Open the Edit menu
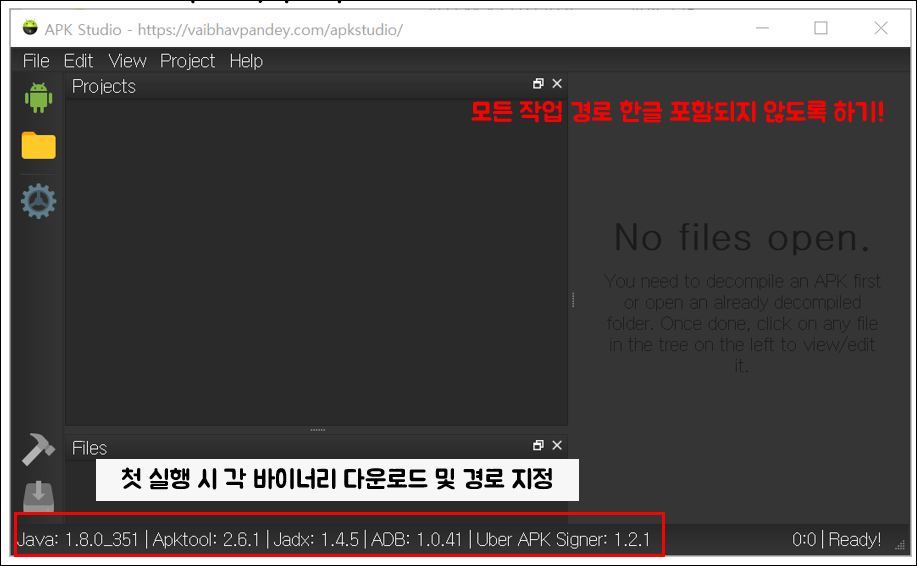Screen dimensions: 917x566 [78, 61]
